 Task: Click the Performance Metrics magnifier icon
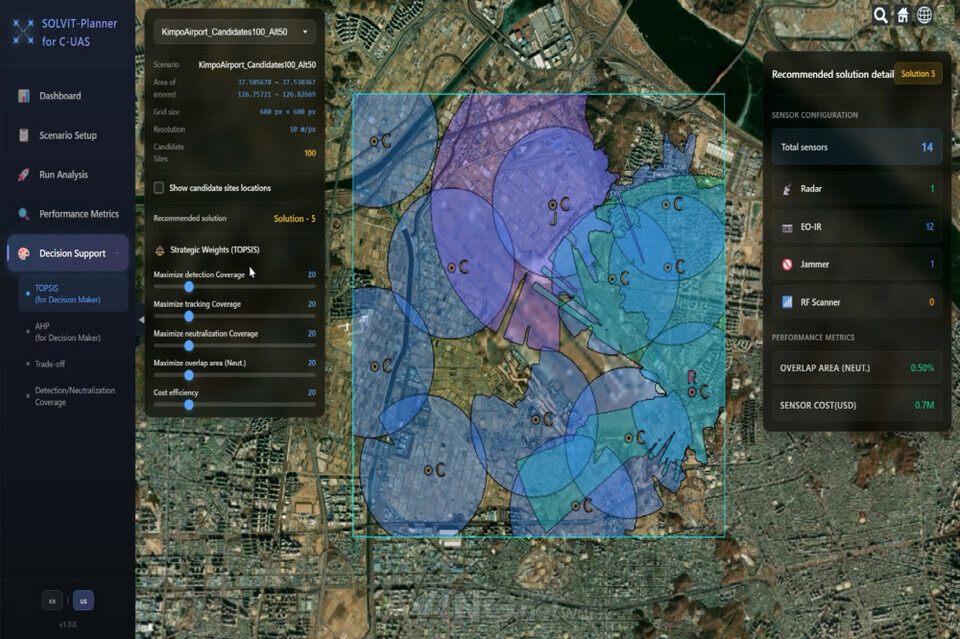(23, 214)
